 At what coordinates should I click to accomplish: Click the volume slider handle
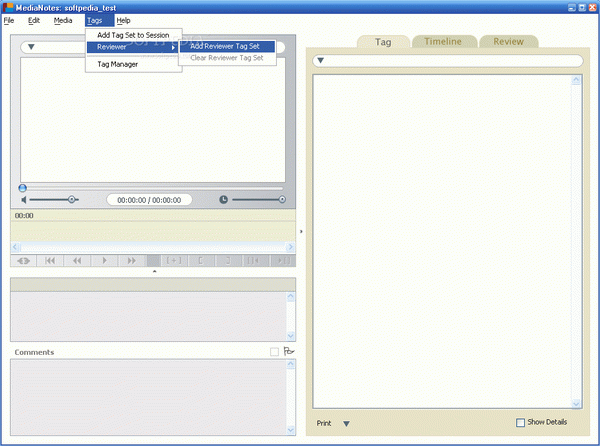(72, 200)
